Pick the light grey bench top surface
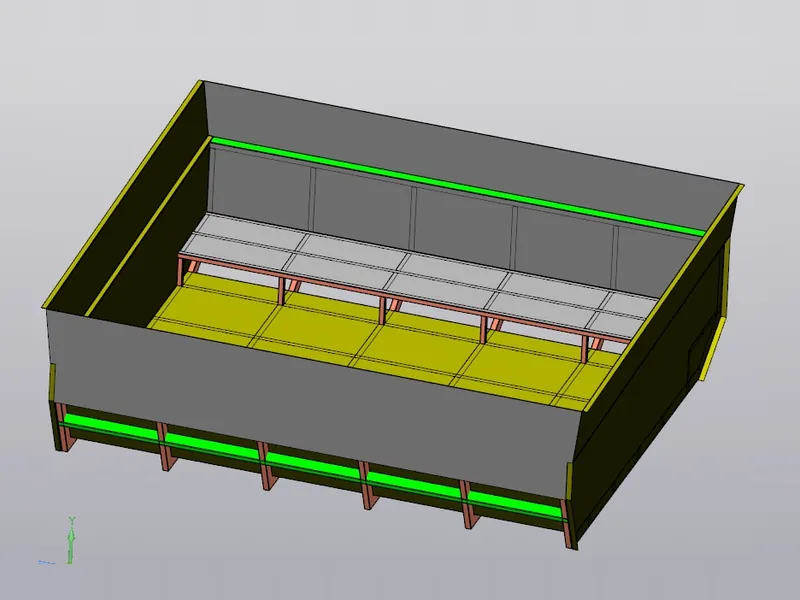This screenshot has width=800, height=600. (x=418, y=278)
